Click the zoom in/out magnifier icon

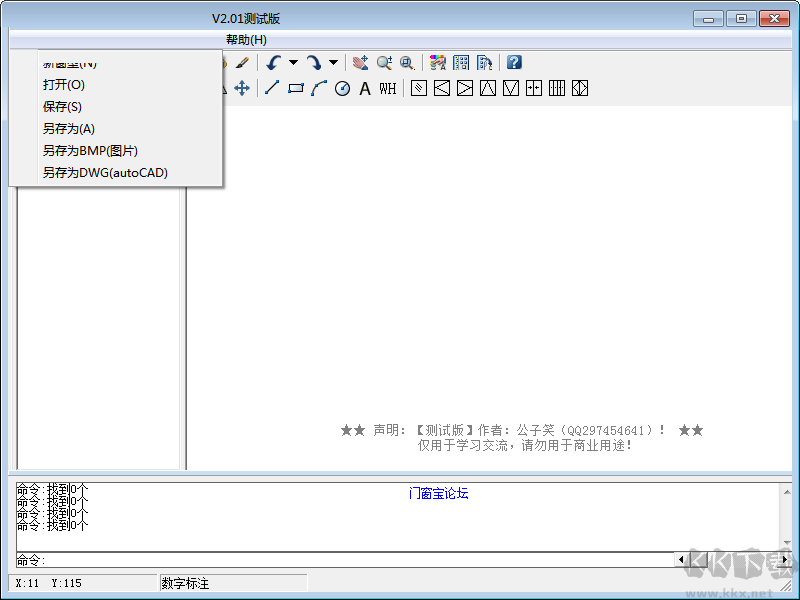384,63
